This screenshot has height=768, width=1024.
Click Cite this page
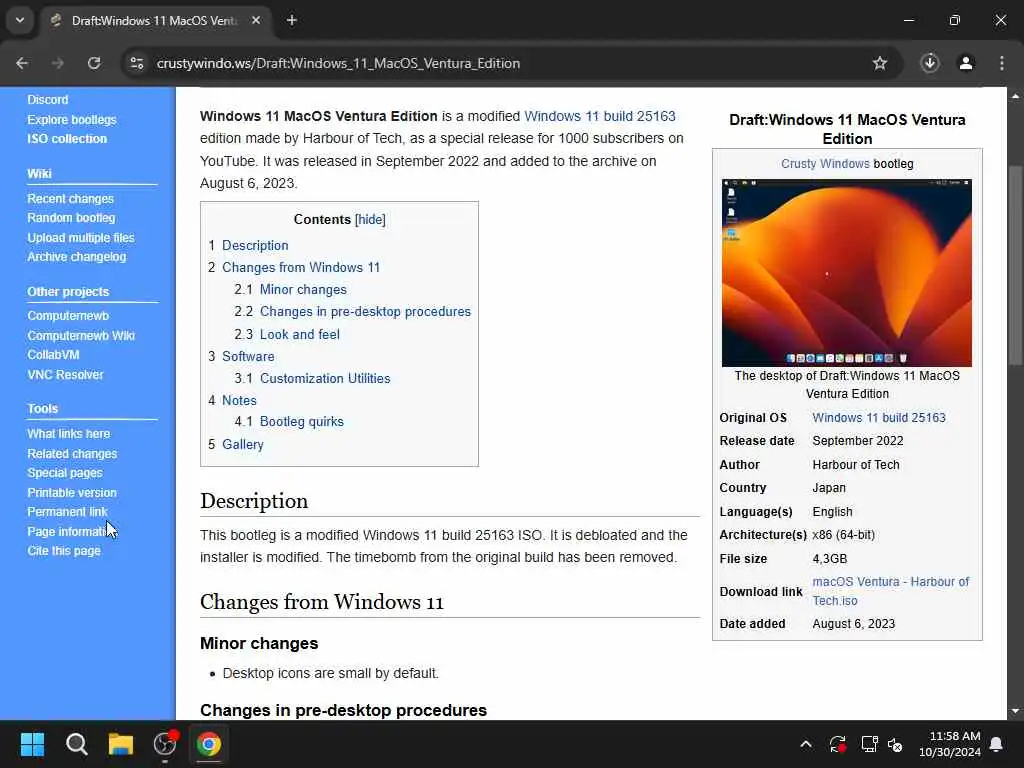pos(64,551)
